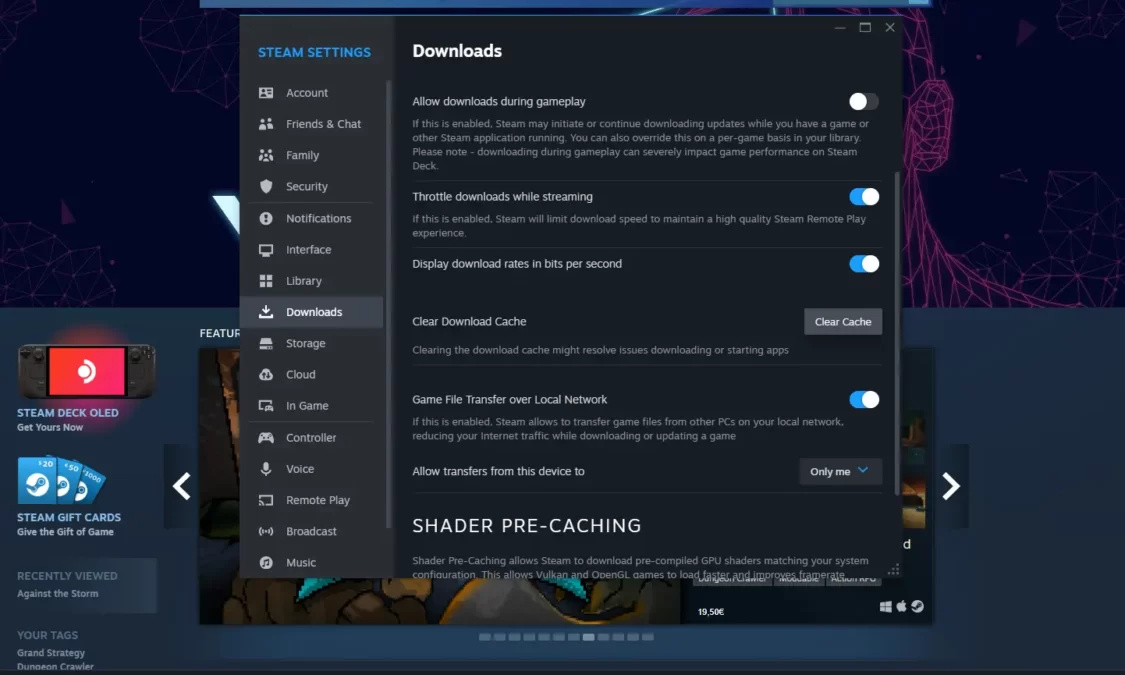The width and height of the screenshot is (1125, 675).
Task: Click the Steam Deck OLED device image
Action: [x=87, y=372]
